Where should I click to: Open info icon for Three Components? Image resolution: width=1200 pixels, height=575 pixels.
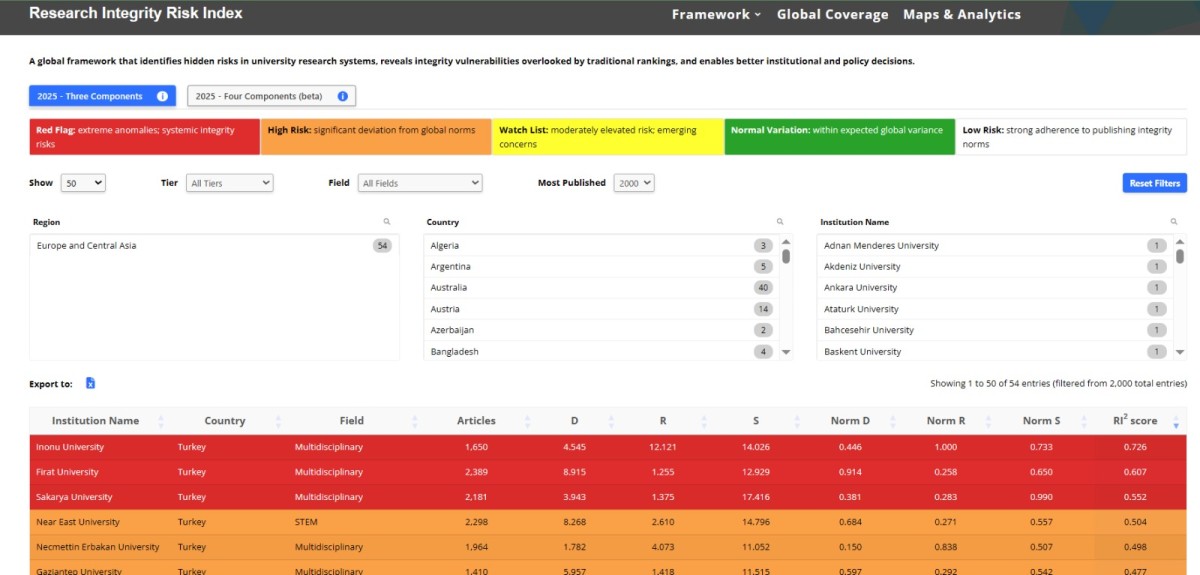(x=162, y=96)
